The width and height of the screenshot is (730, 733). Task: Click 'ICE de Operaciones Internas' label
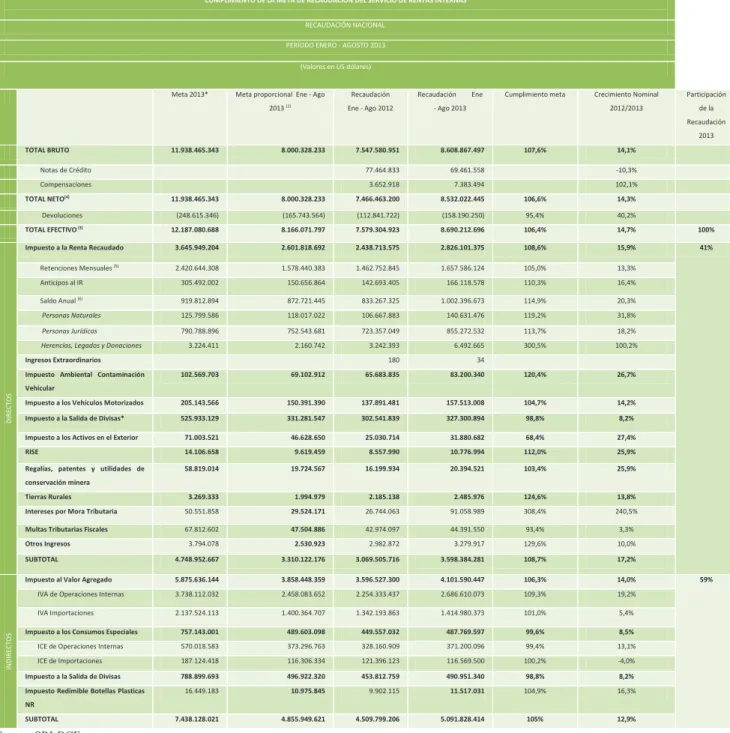(80, 647)
